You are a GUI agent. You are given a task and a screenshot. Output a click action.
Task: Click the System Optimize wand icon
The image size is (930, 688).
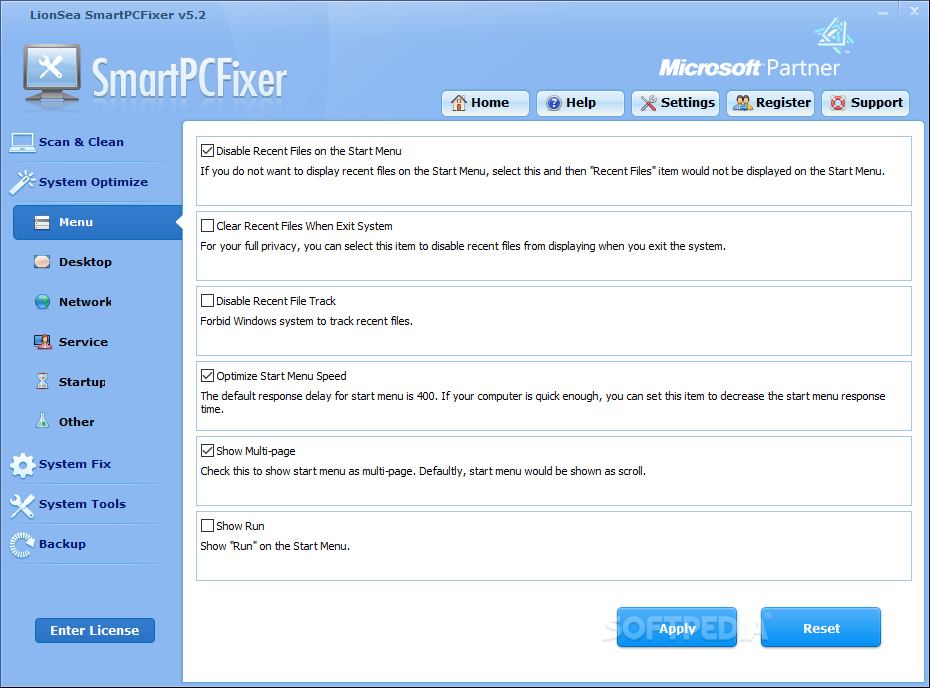(x=23, y=182)
